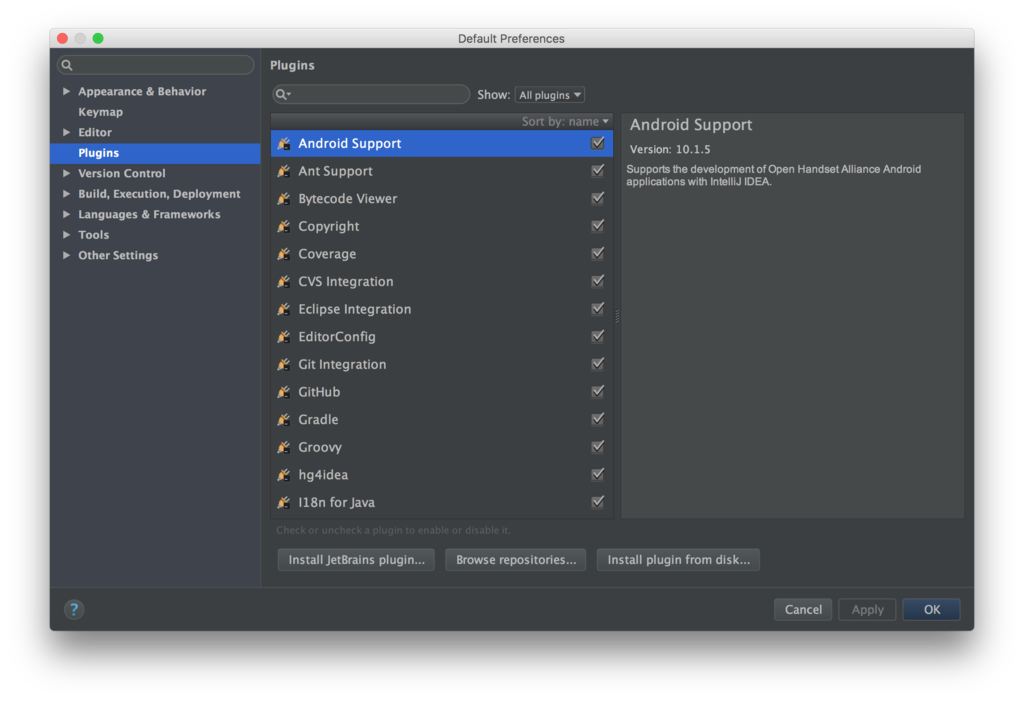The width and height of the screenshot is (1024, 702).
Task: Toggle the Groovy plugin checkbox
Action: 598,447
